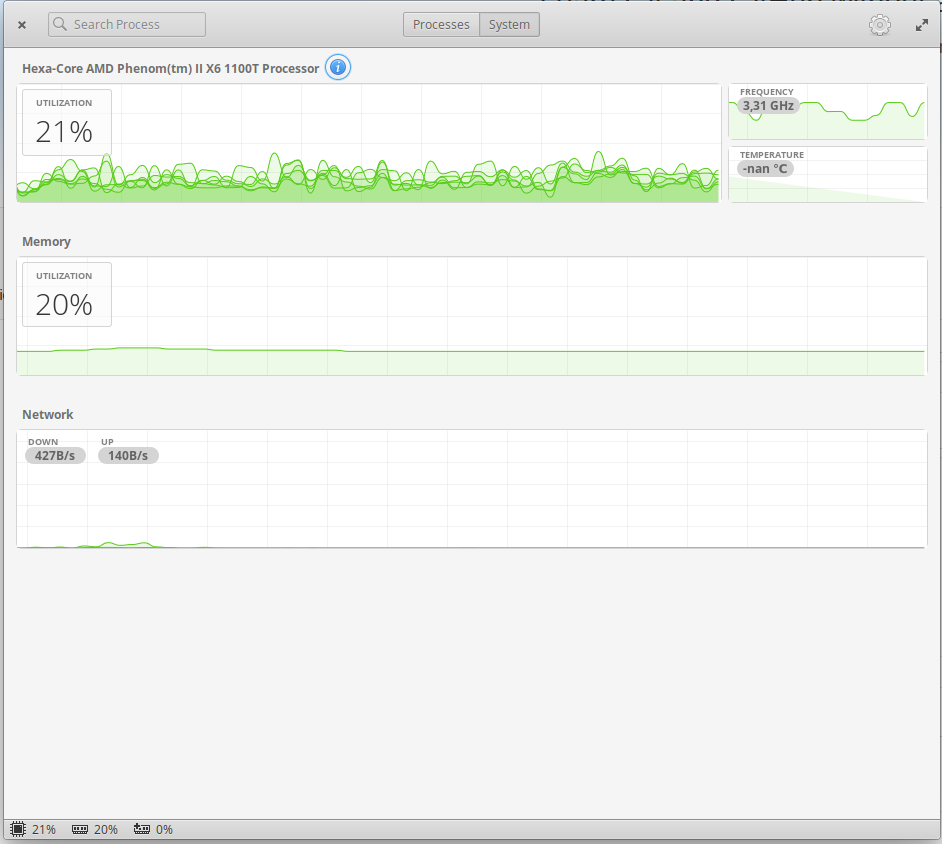Click the 427B/s download badge
Image resolution: width=942 pixels, height=844 pixels.
(55, 455)
